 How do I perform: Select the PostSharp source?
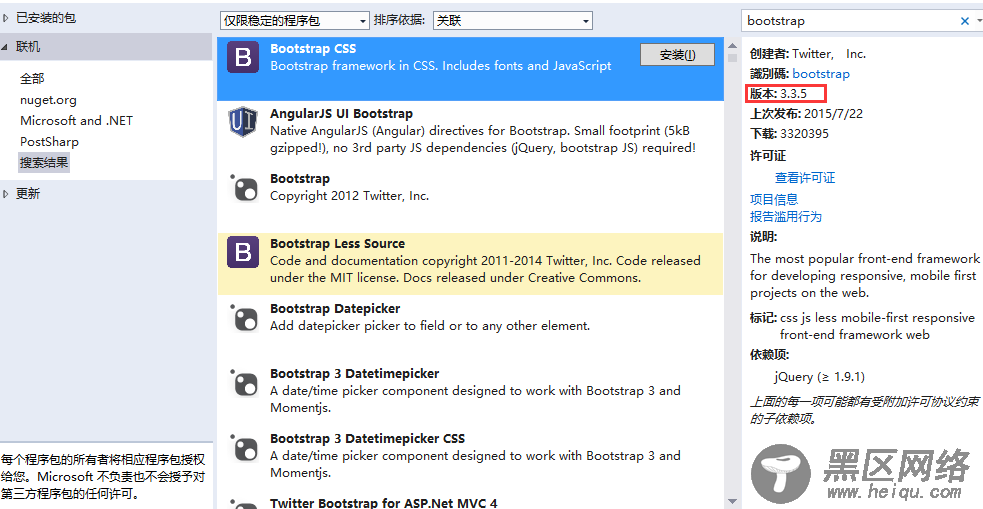pos(50,142)
